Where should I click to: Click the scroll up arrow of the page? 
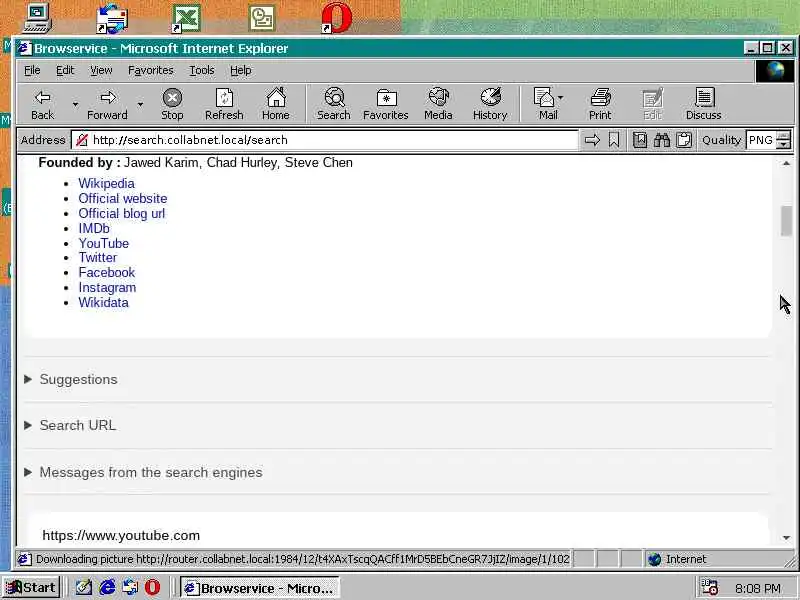point(786,163)
